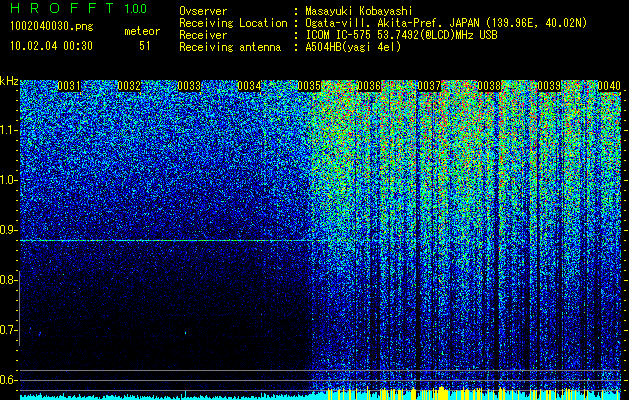Image resolution: width=629 pixels, height=400 pixels.
Task: Click the antenna value A504HB(yagi 4el)
Action: [x=353, y=47]
